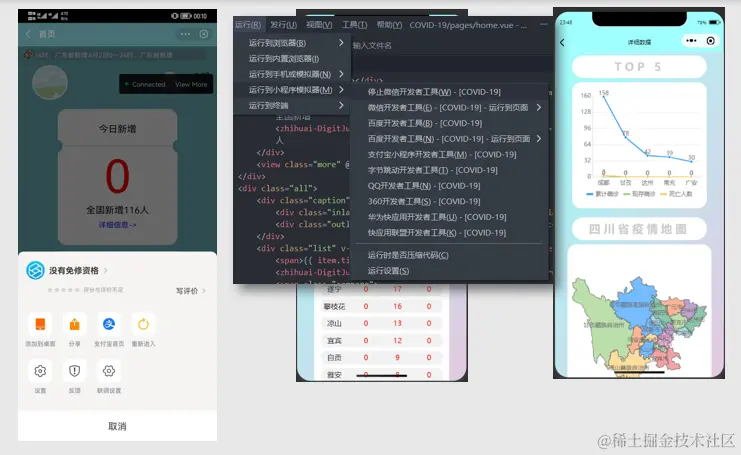Screen dimensions: 741x455
Task: Tap the 分享 share icon
Action: 75,324
